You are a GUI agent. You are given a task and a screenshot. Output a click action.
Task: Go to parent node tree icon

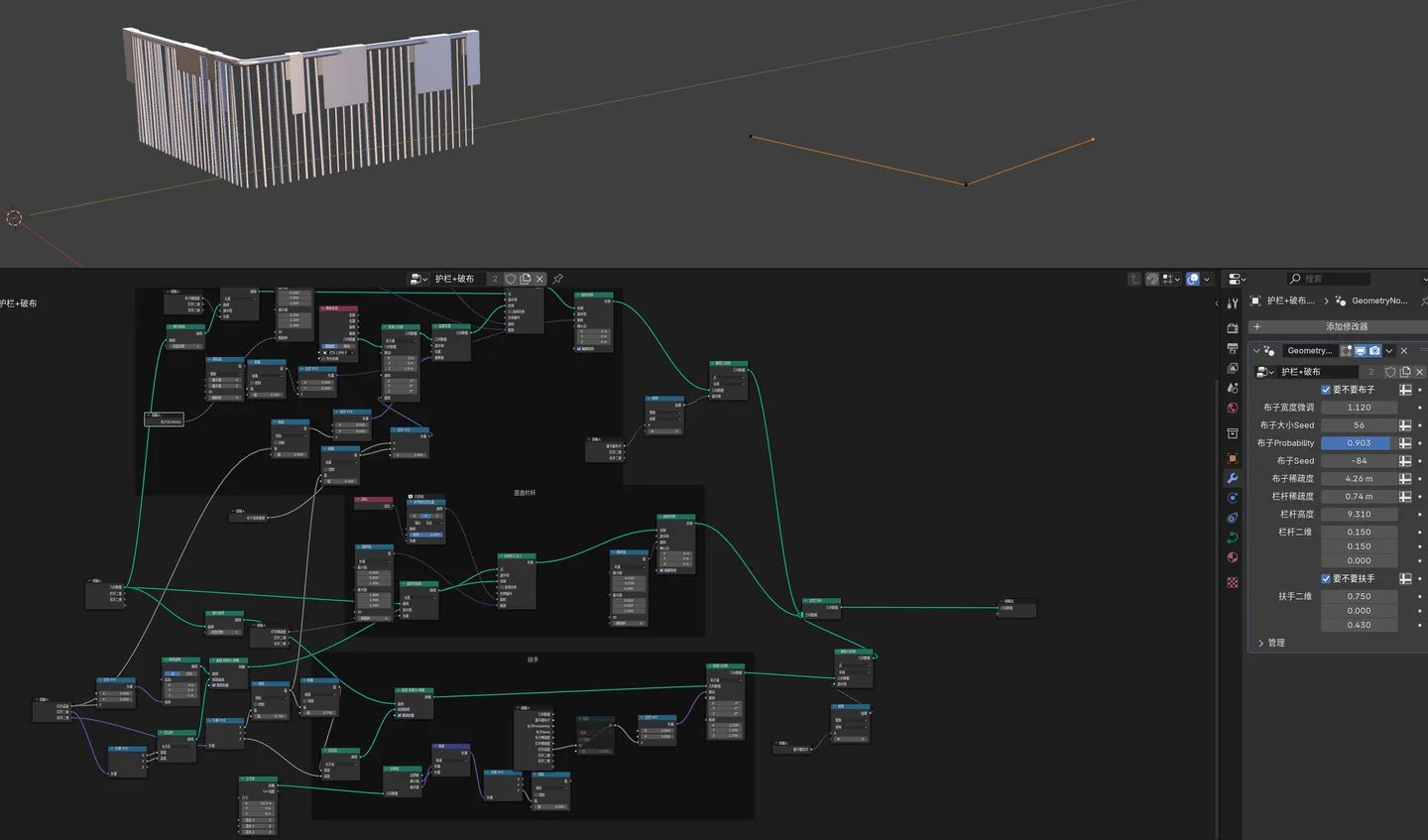pyautogui.click(x=1134, y=279)
